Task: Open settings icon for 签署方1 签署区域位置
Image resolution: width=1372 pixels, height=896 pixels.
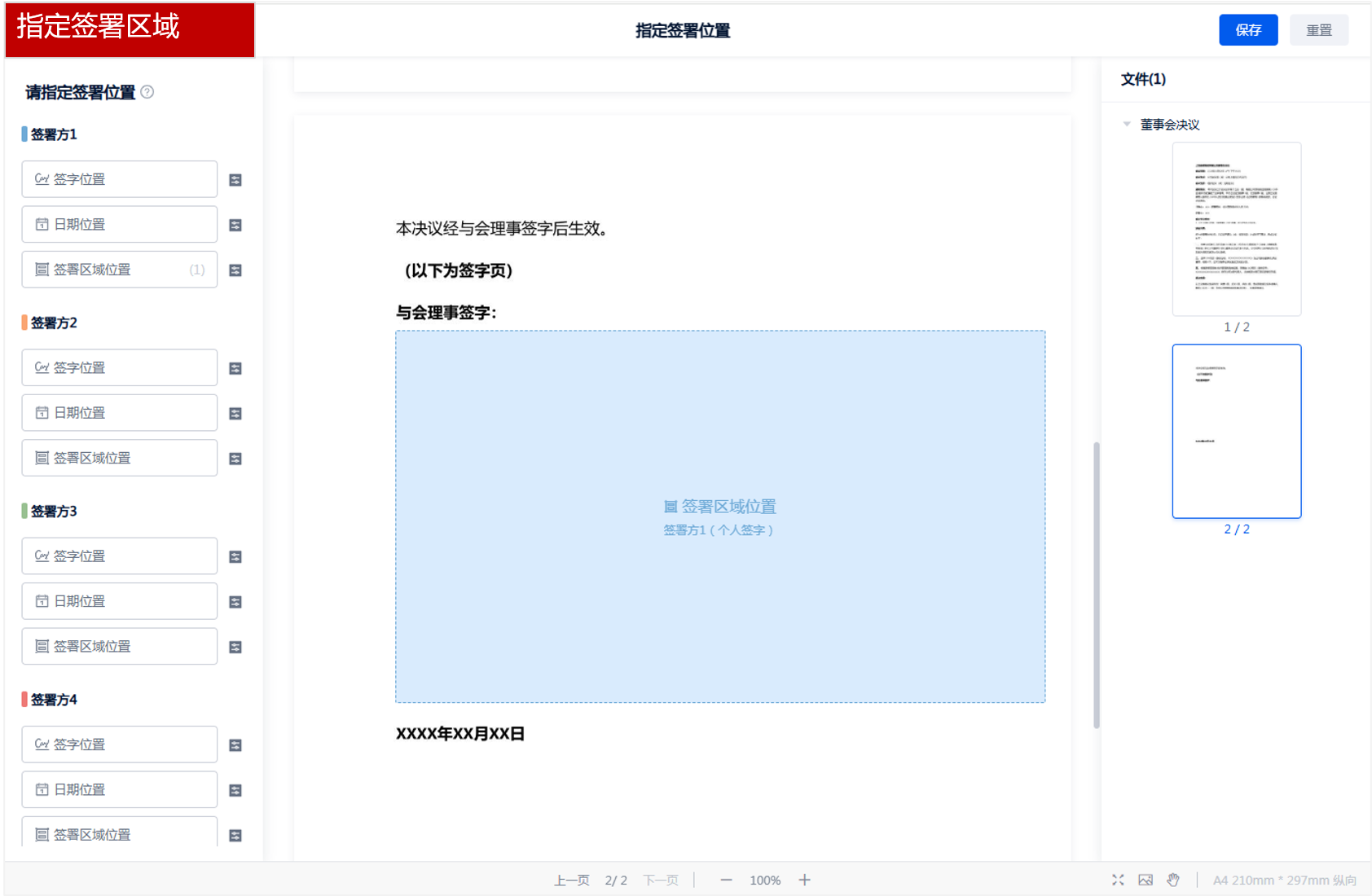Action: pos(235,270)
